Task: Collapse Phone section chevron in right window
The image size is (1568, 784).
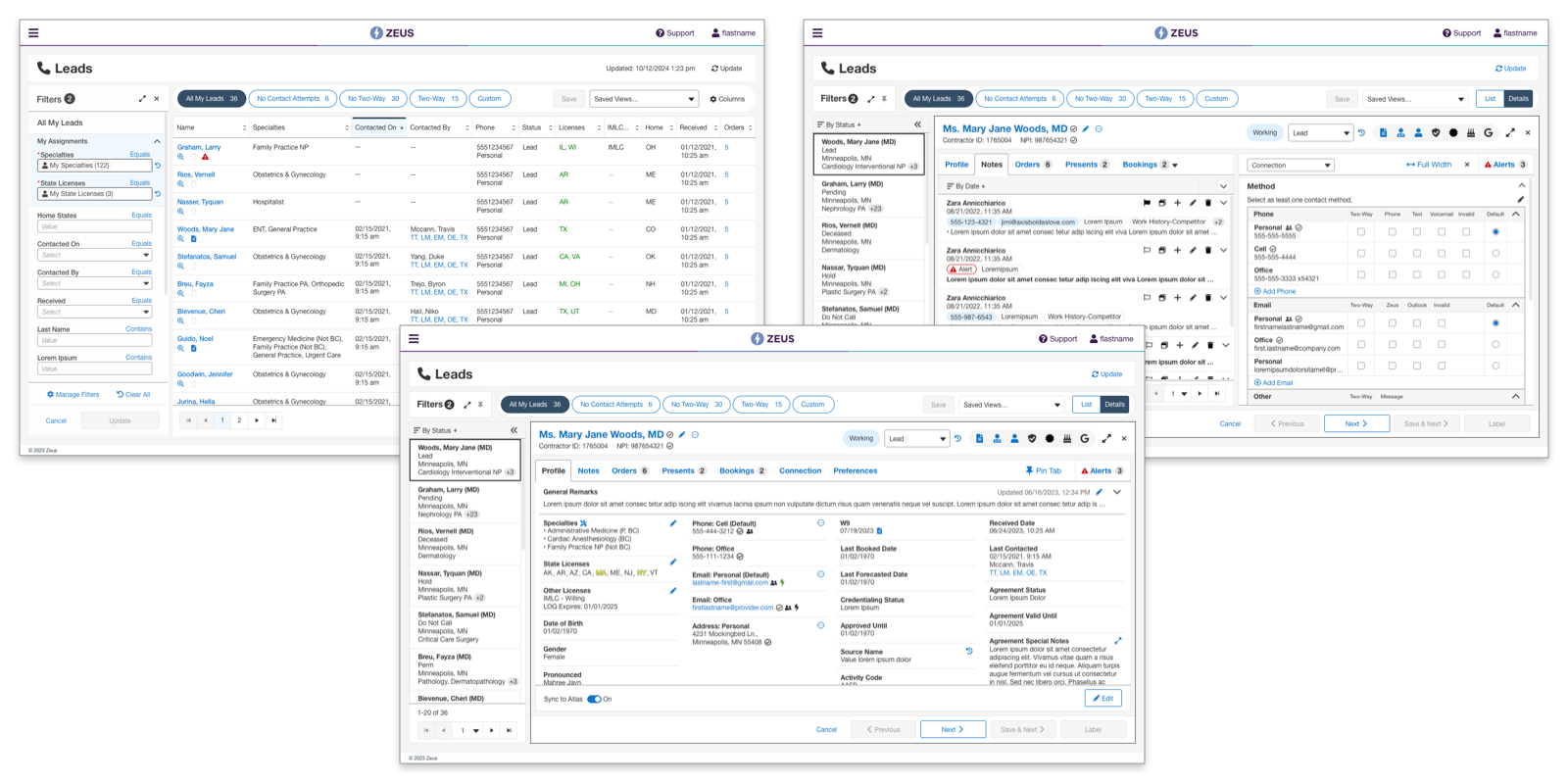Action: [1516, 214]
